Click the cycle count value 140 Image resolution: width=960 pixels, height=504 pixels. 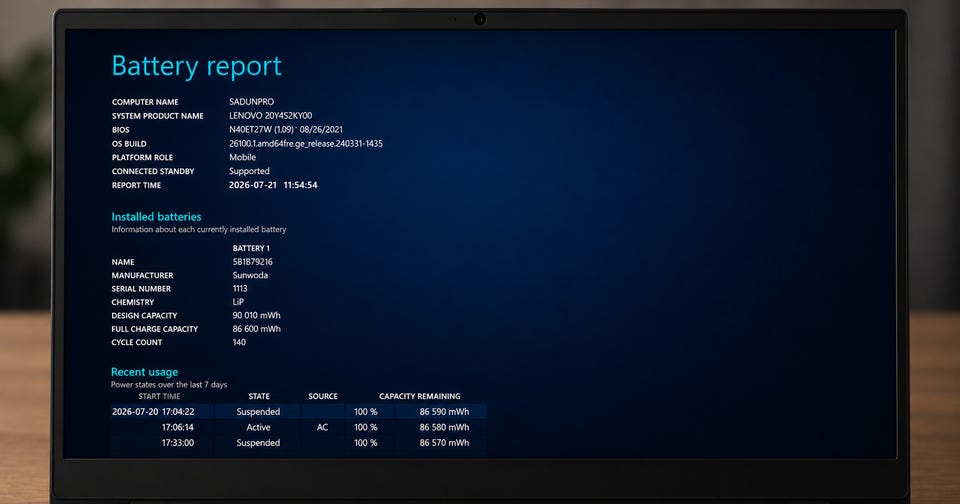[239, 342]
